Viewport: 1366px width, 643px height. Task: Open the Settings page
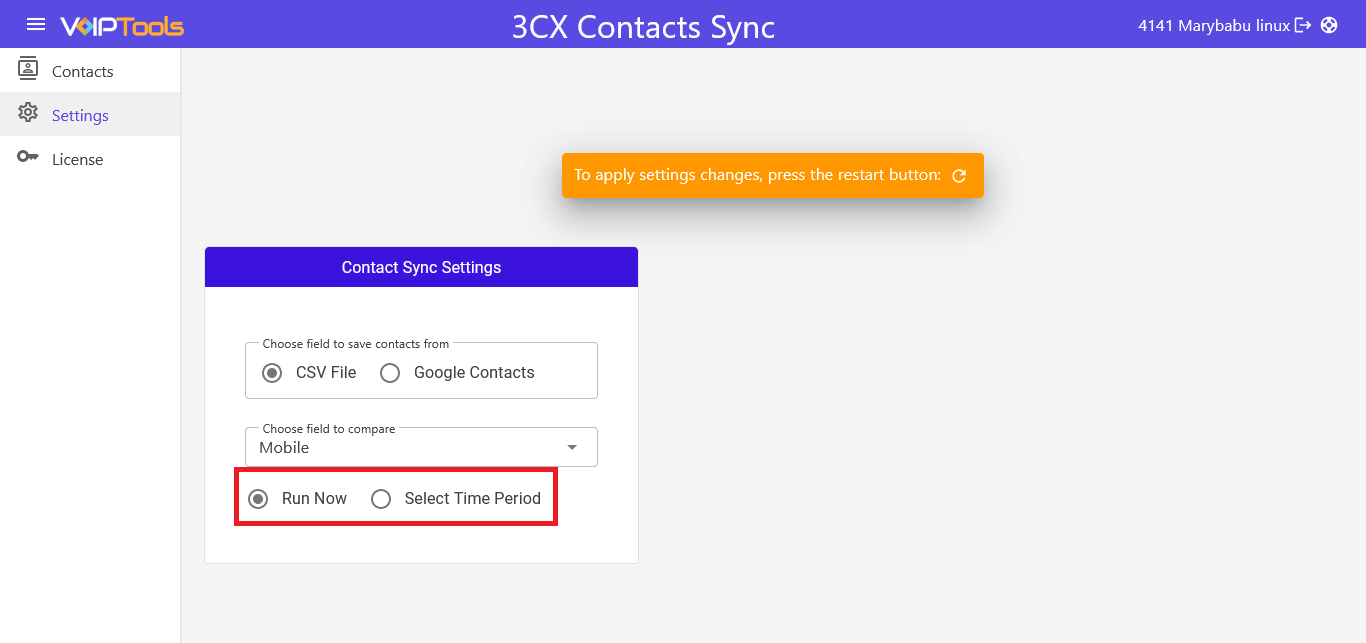[x=79, y=114]
